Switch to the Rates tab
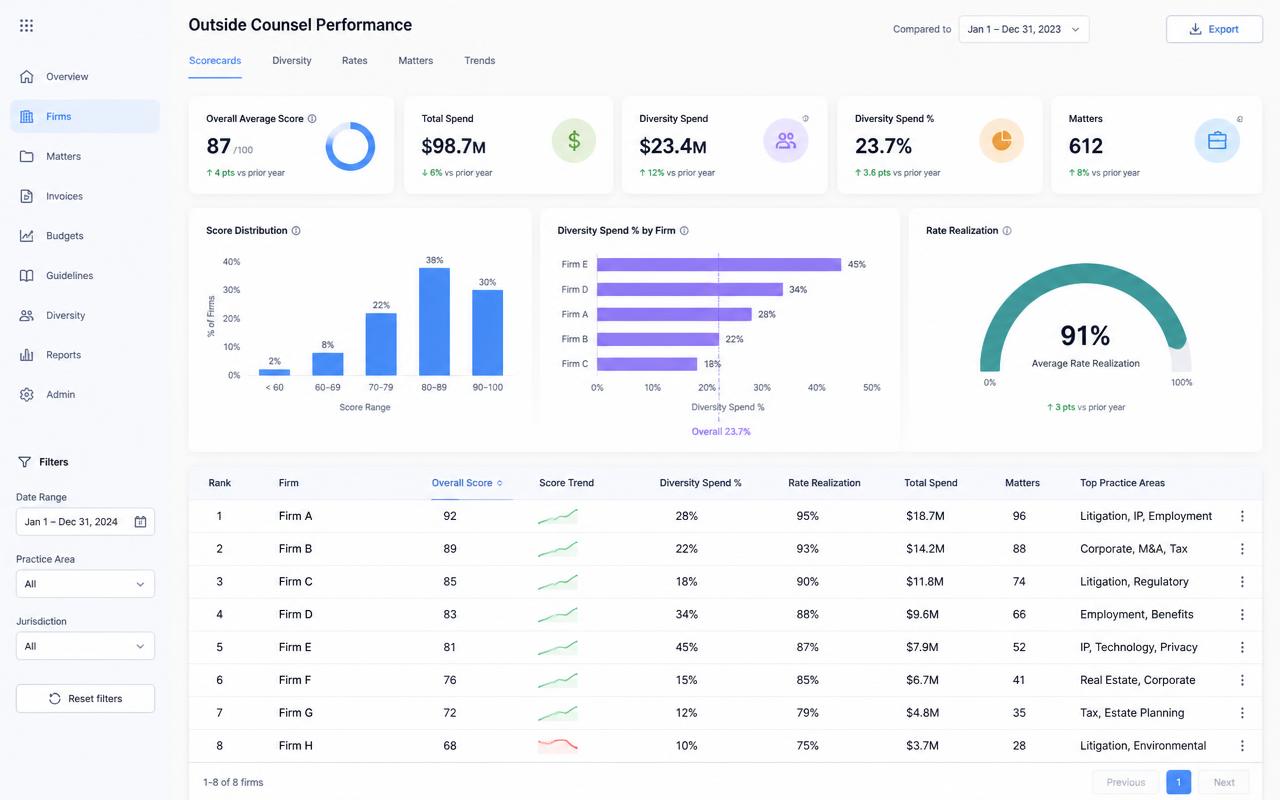Screen dimensions: 1280x800 (355, 61)
